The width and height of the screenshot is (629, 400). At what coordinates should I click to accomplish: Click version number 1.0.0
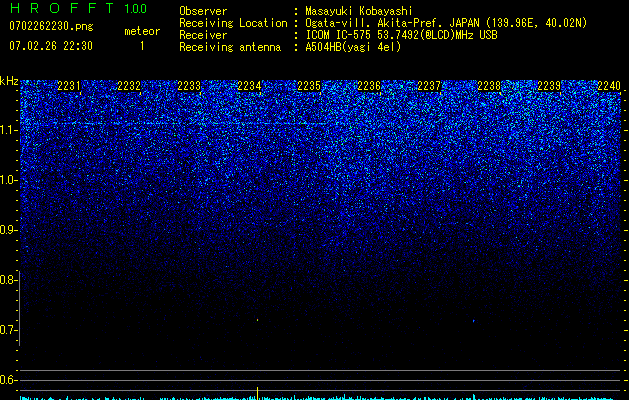point(136,8)
